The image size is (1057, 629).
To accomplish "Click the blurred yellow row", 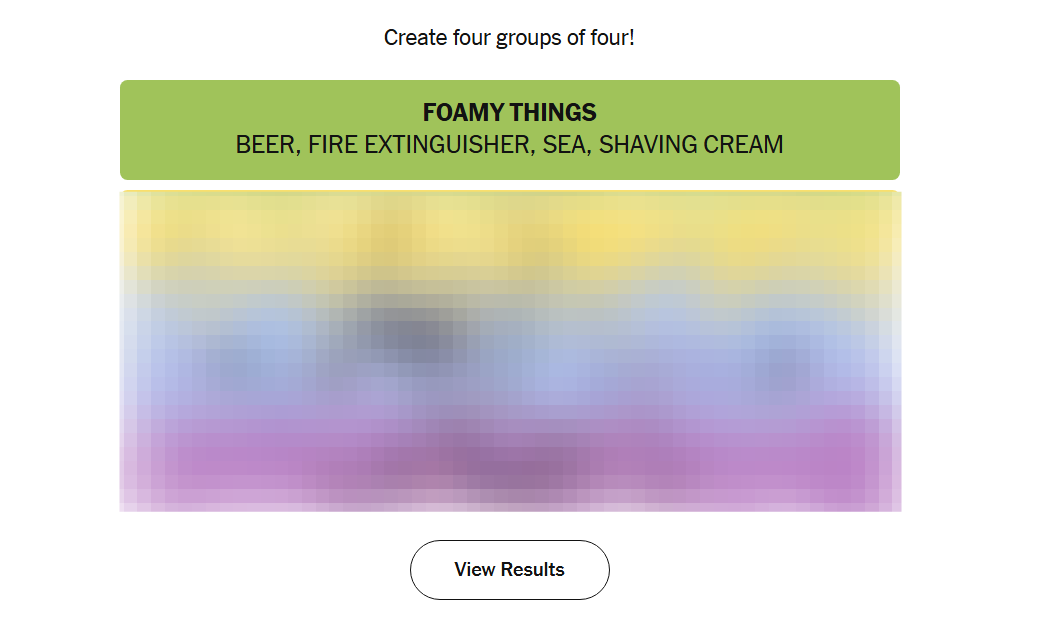I will [x=509, y=230].
